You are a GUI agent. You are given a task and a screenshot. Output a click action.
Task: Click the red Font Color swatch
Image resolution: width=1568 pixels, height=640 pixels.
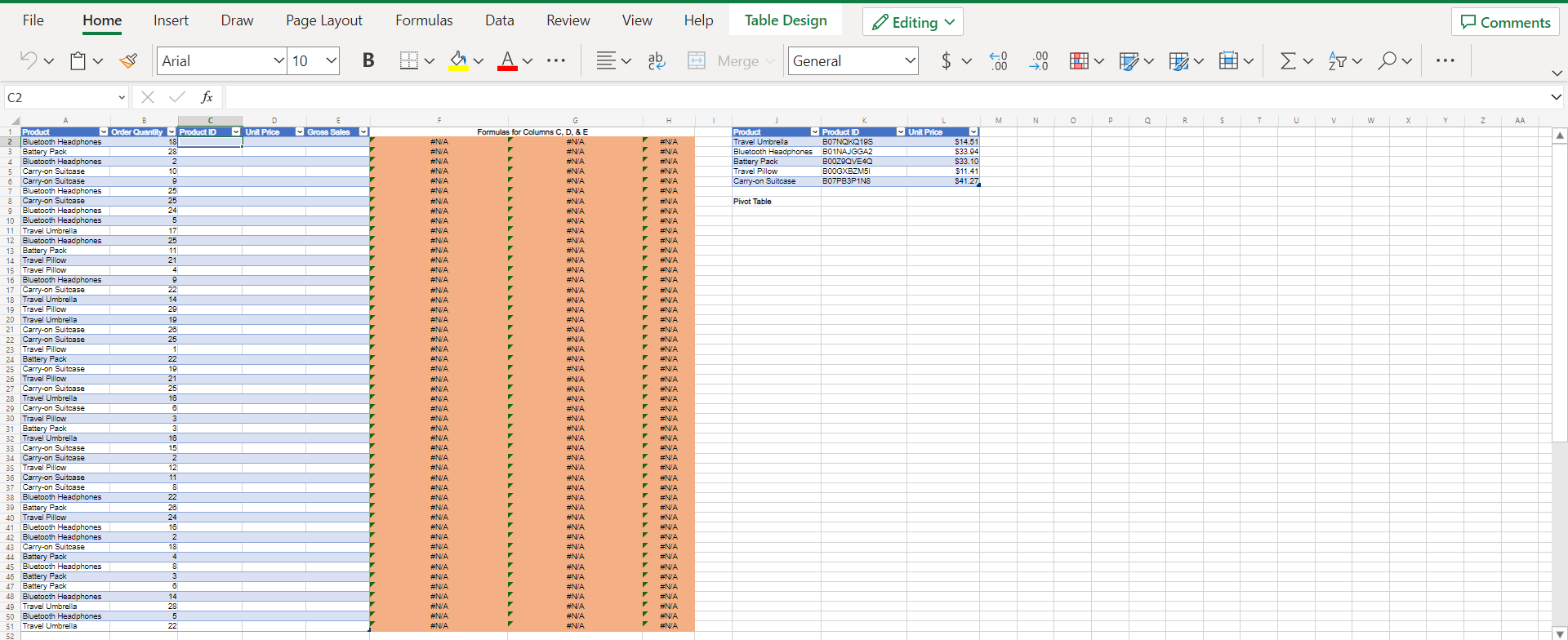[507, 60]
